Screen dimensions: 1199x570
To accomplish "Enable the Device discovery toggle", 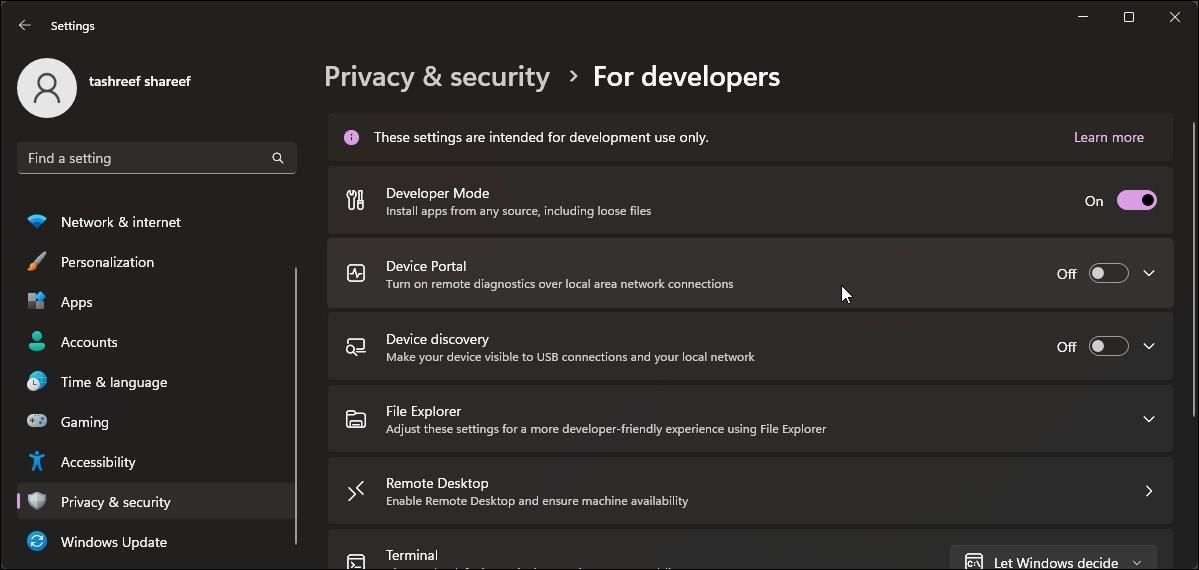I will click(1109, 347).
